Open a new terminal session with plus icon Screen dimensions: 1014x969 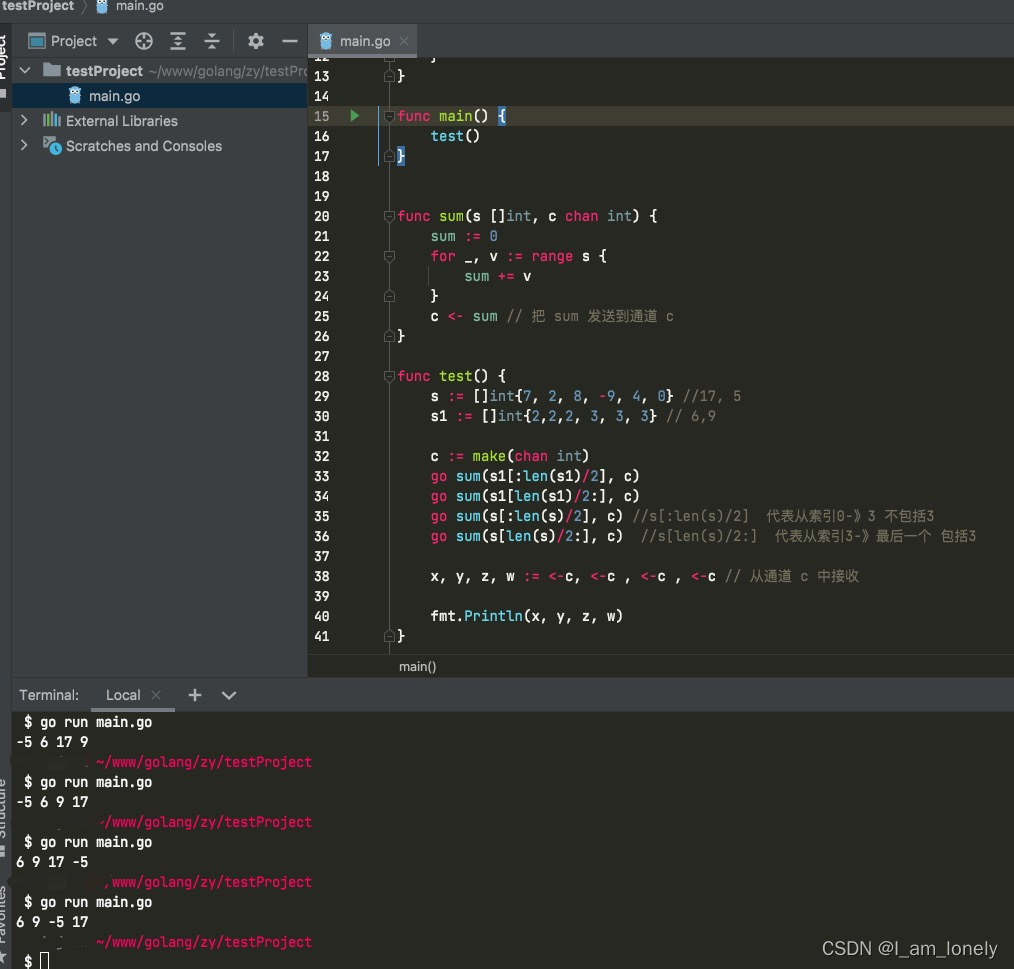[x=194, y=695]
